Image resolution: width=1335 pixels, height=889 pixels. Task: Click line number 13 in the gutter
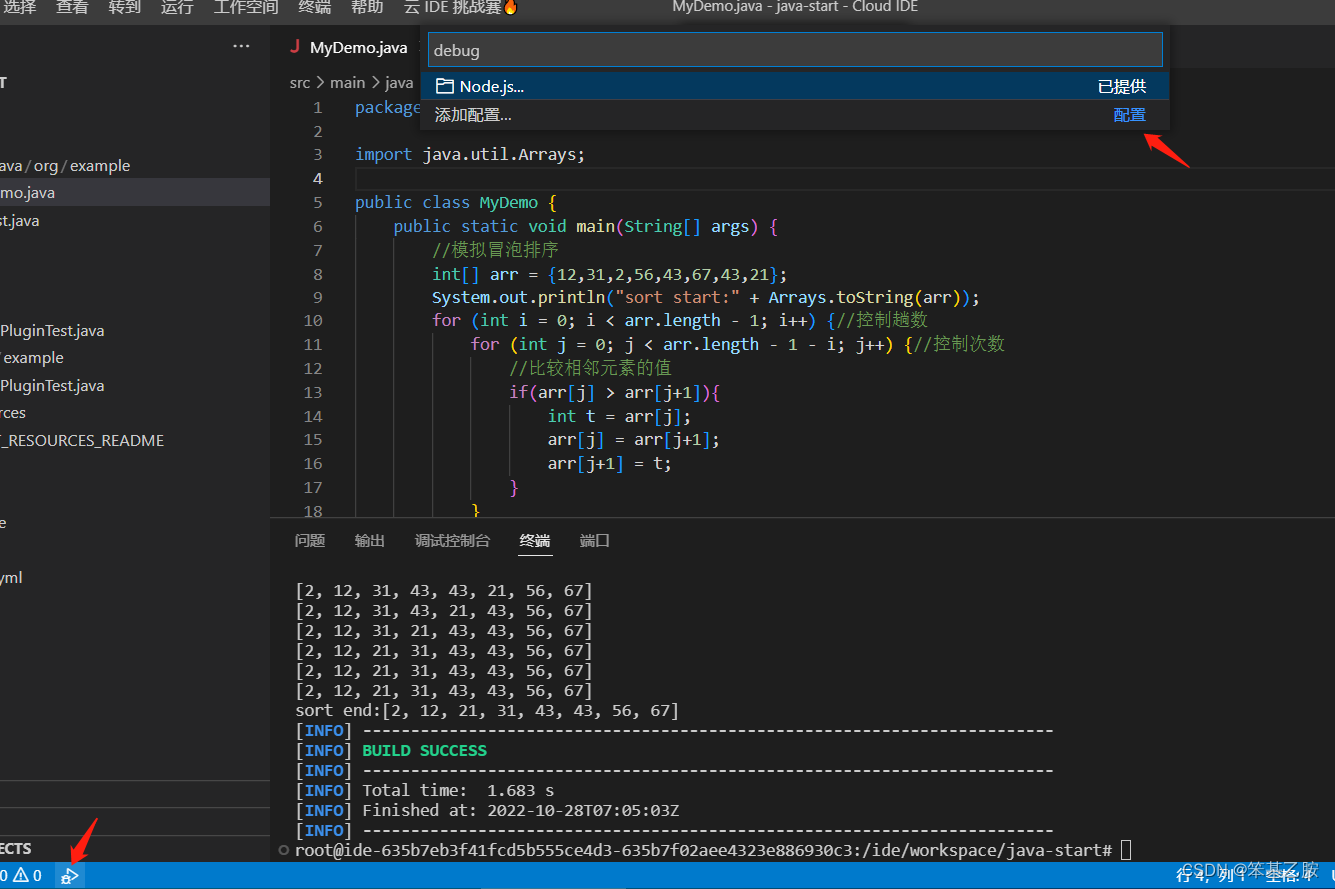pos(312,393)
